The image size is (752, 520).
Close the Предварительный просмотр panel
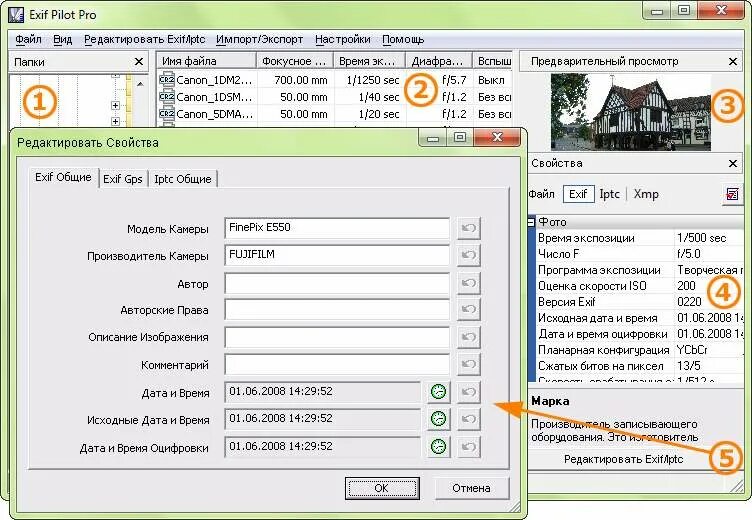pos(732,61)
